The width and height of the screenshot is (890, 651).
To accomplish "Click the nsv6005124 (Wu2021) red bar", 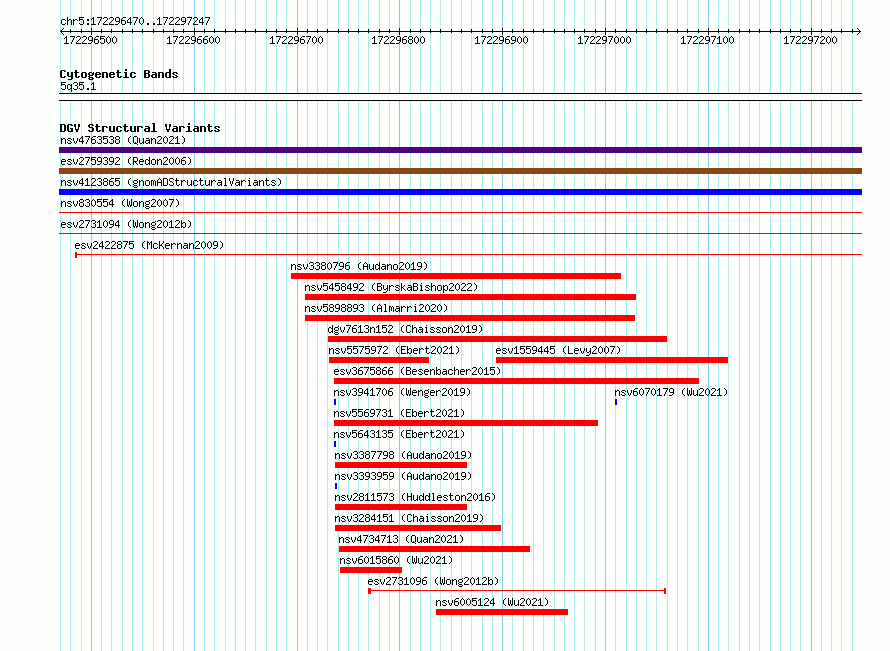I will click(502, 612).
